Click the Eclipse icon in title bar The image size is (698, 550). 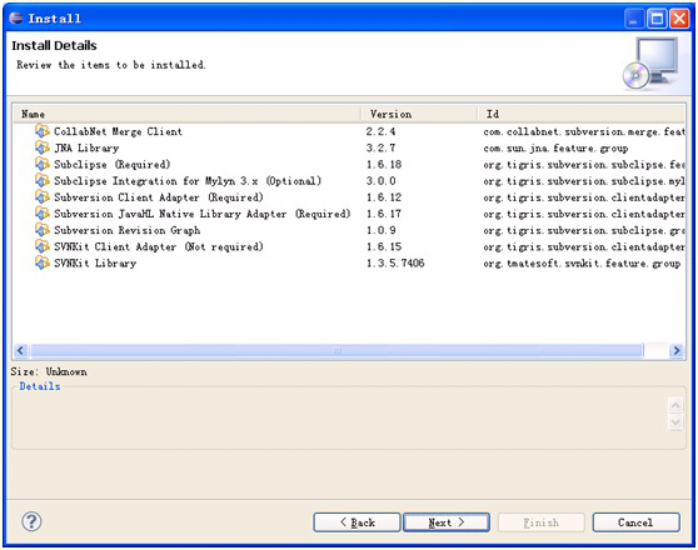tap(16, 18)
